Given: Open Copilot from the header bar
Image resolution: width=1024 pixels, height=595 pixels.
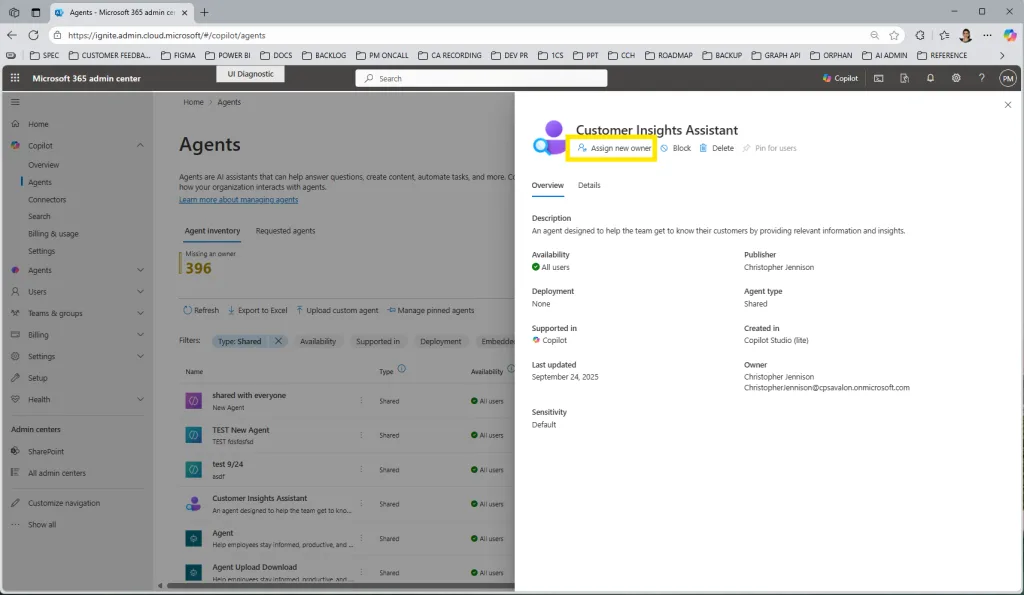Looking at the screenshot, I should tap(840, 78).
